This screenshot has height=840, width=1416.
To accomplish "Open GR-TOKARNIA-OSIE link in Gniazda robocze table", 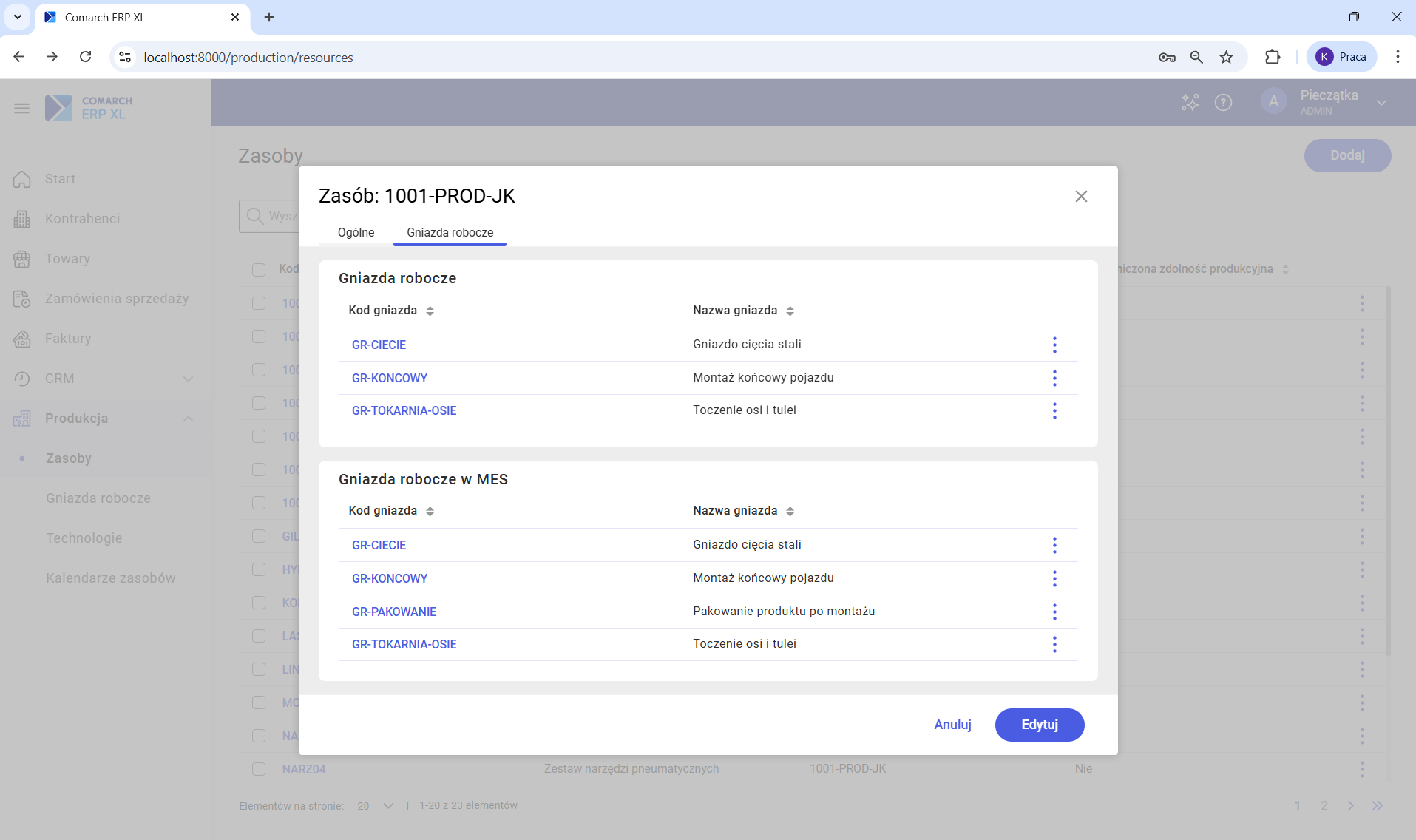I will [404, 410].
